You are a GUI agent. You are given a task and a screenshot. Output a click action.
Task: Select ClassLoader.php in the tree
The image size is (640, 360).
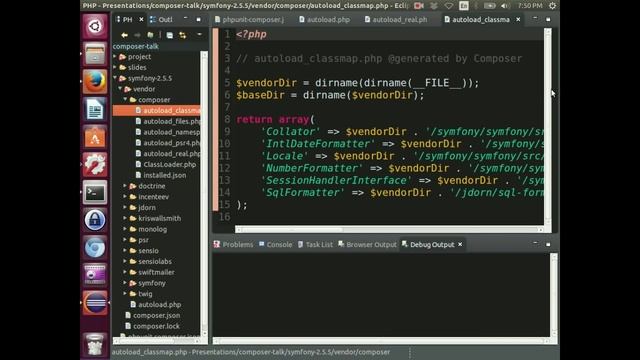[x=166, y=164]
